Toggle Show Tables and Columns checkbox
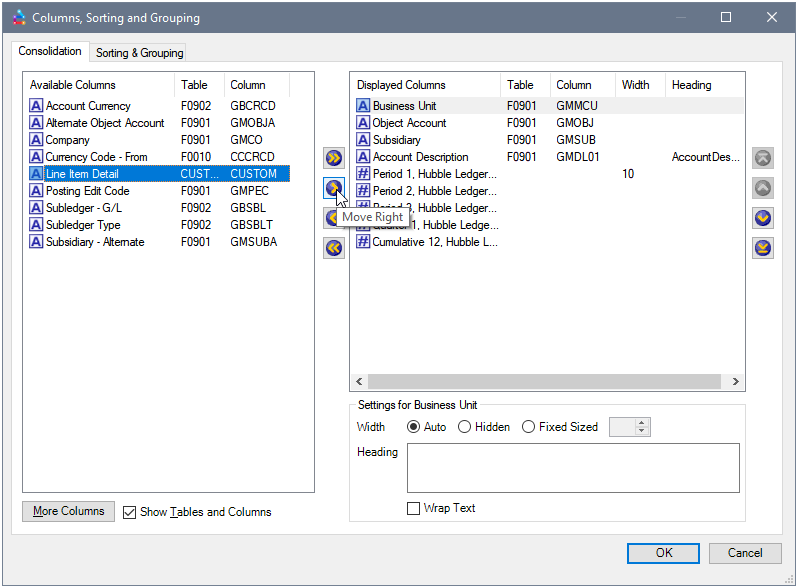 (130, 512)
